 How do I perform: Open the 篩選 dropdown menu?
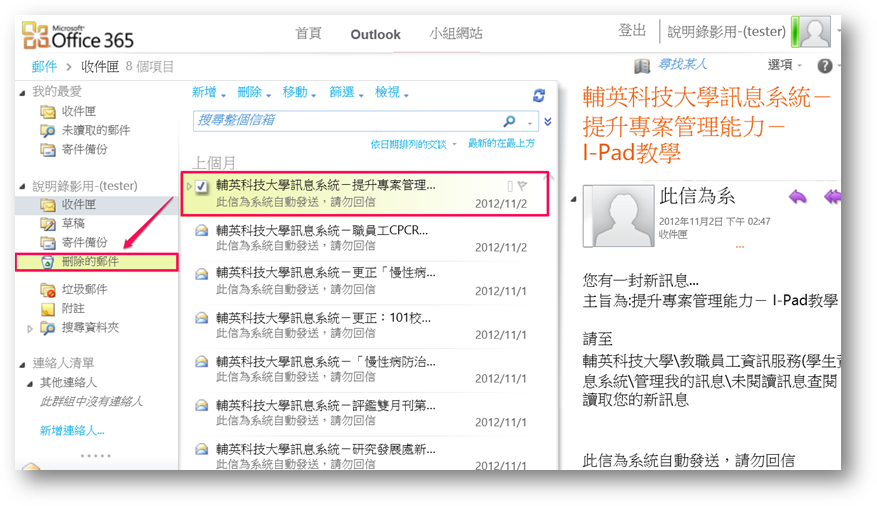pos(346,92)
